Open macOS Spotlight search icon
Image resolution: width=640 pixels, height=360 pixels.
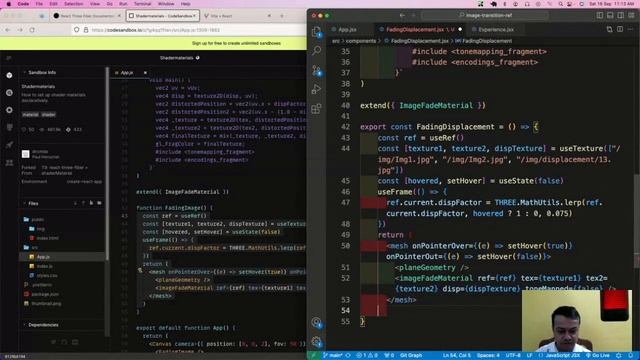tap(560, 4)
